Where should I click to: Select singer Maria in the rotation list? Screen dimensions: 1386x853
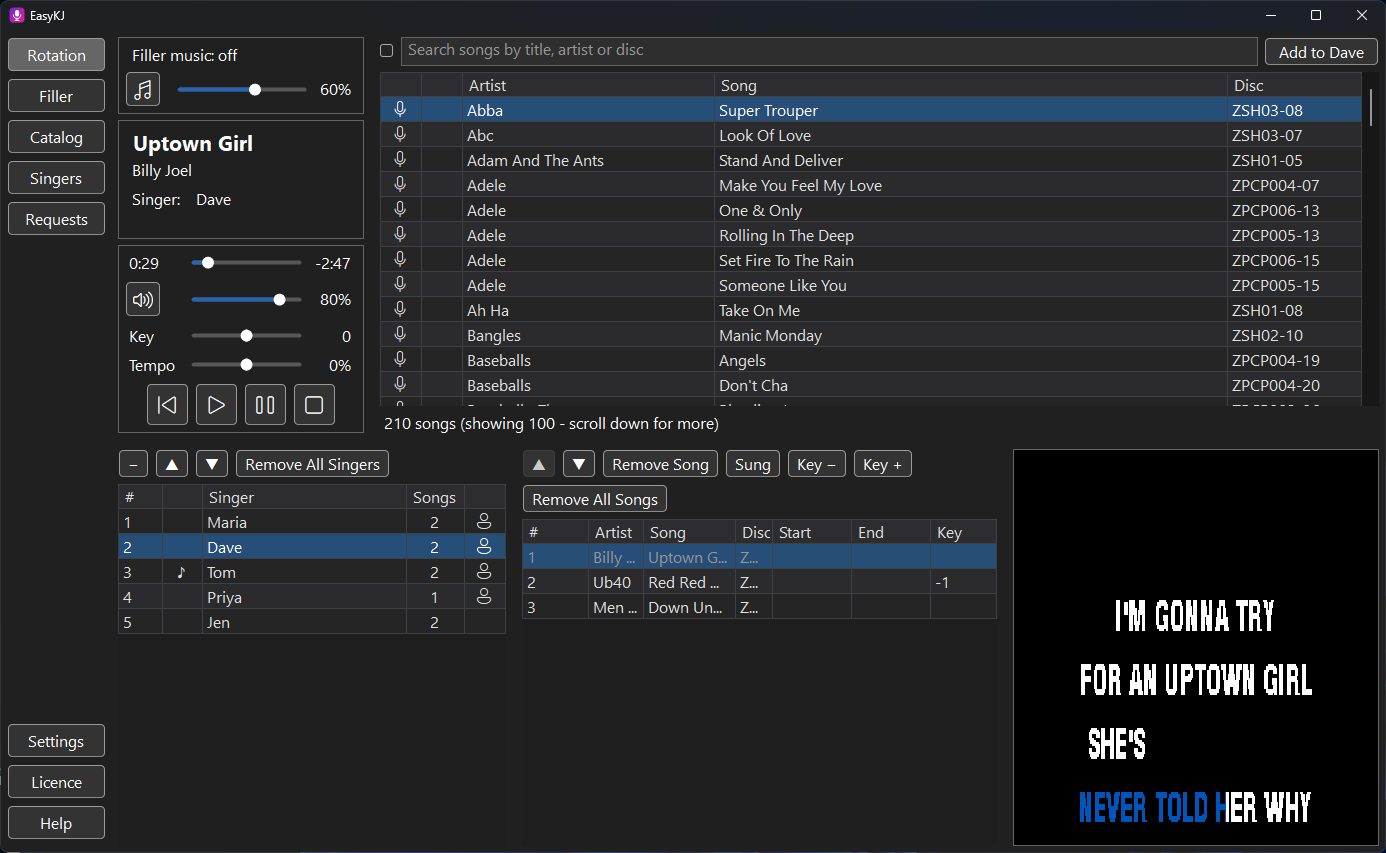pos(312,522)
